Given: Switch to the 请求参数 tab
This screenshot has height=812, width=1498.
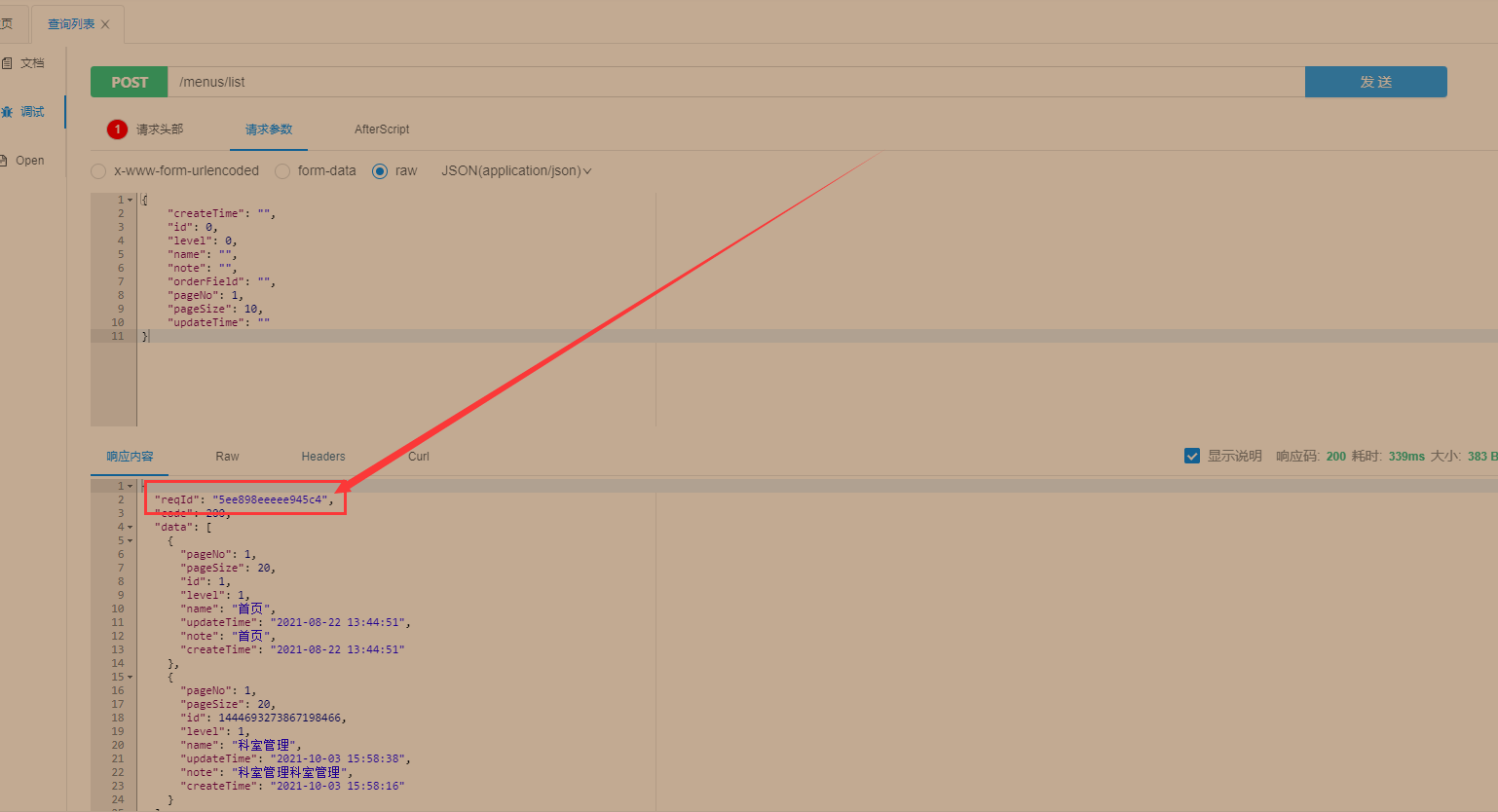Looking at the screenshot, I should (x=269, y=129).
